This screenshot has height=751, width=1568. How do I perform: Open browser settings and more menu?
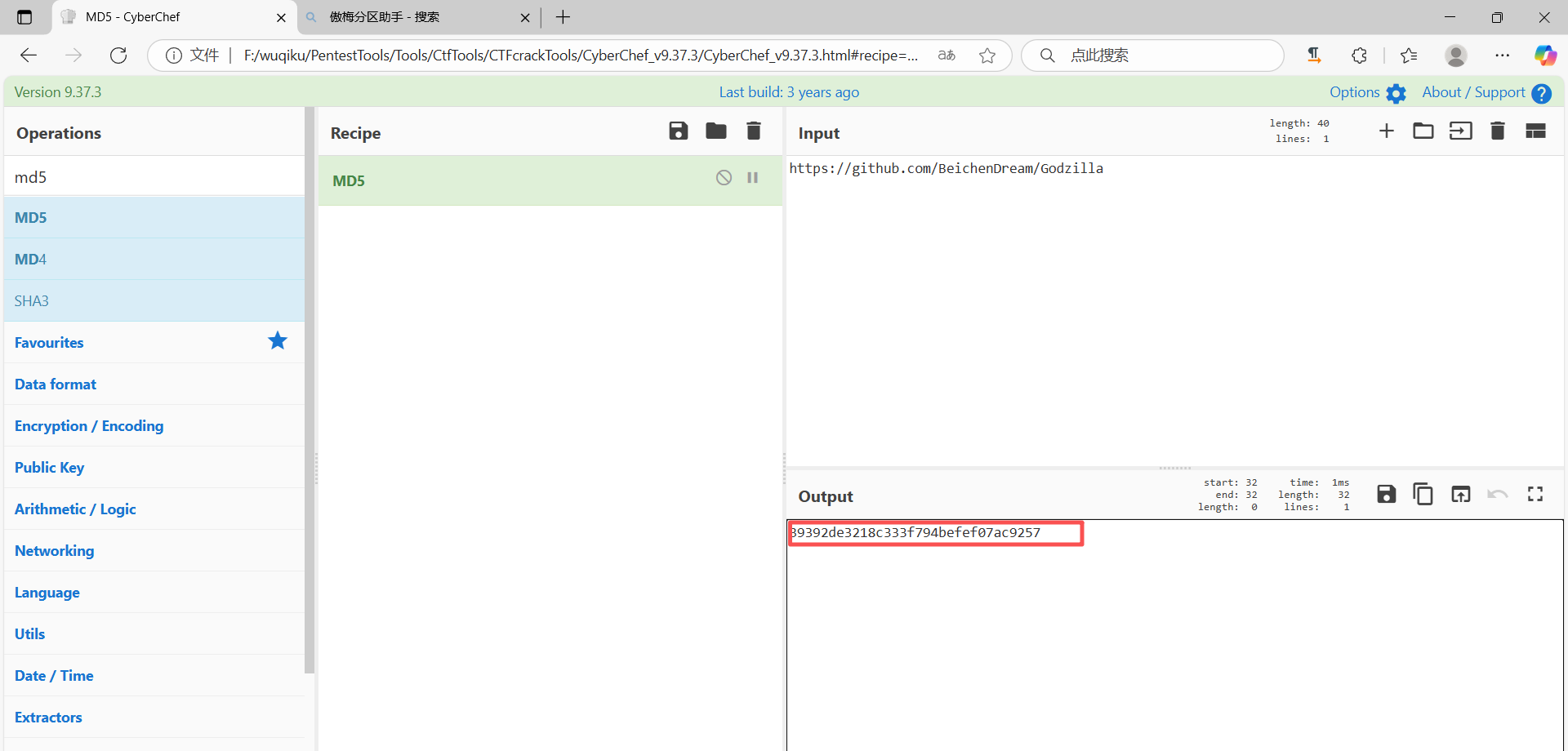coord(1503,56)
